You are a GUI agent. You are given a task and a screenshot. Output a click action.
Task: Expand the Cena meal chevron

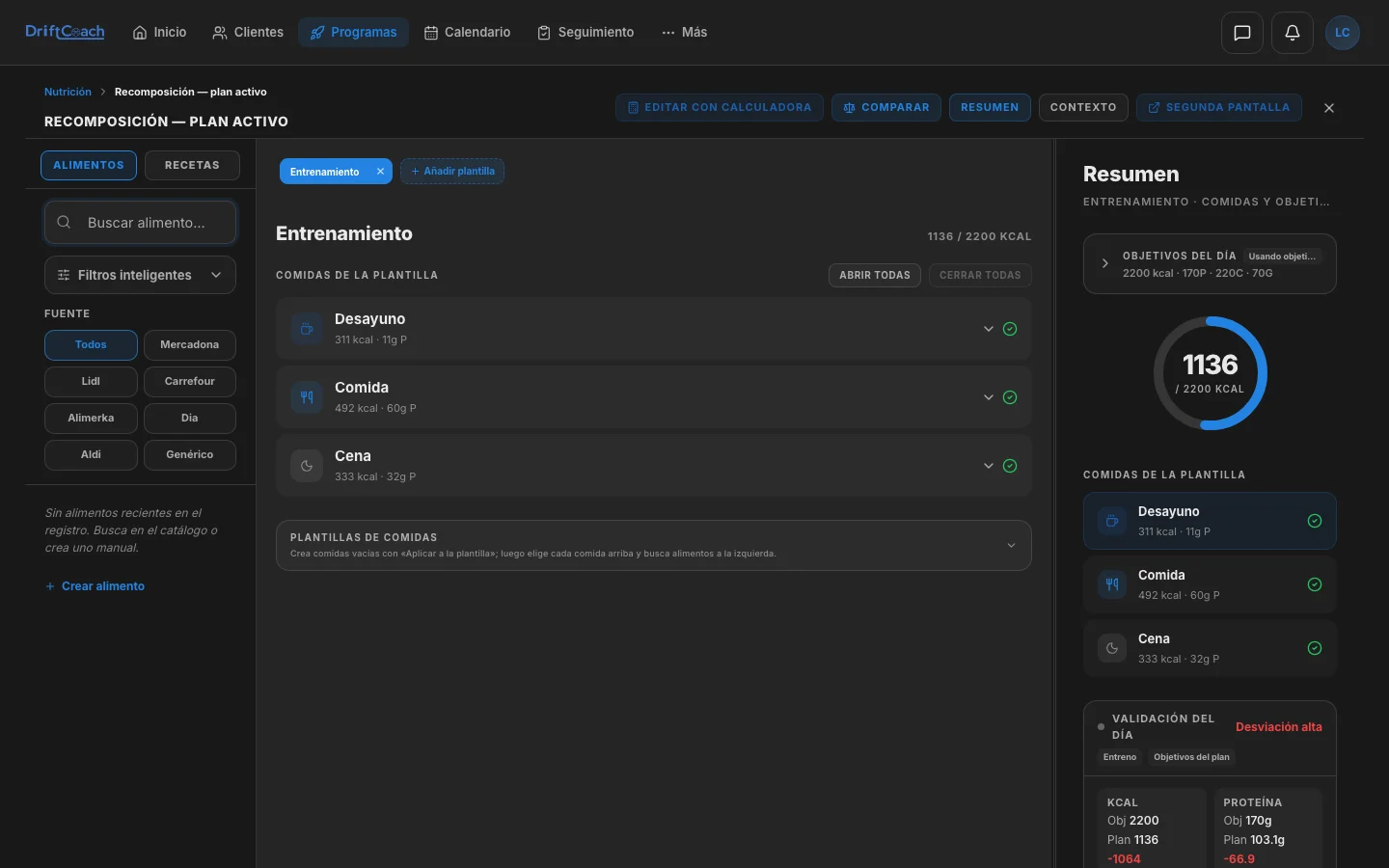click(989, 466)
